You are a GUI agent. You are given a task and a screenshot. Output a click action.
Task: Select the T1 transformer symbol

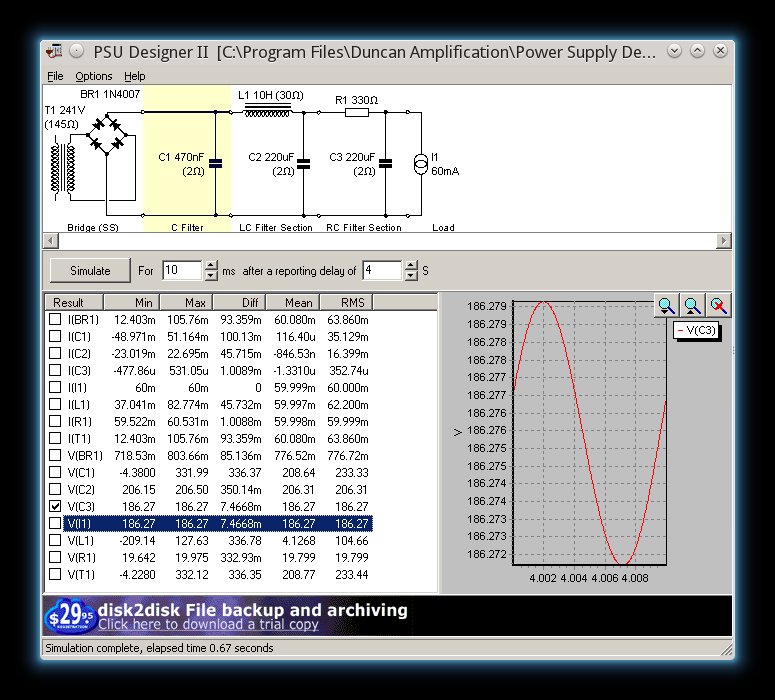[x=63, y=168]
